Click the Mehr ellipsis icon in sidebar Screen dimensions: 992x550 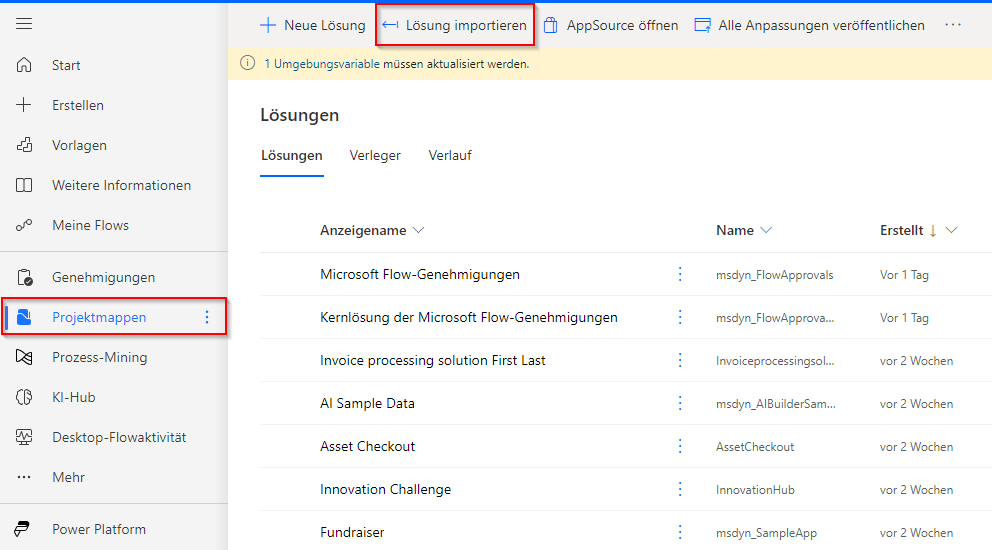click(24, 477)
